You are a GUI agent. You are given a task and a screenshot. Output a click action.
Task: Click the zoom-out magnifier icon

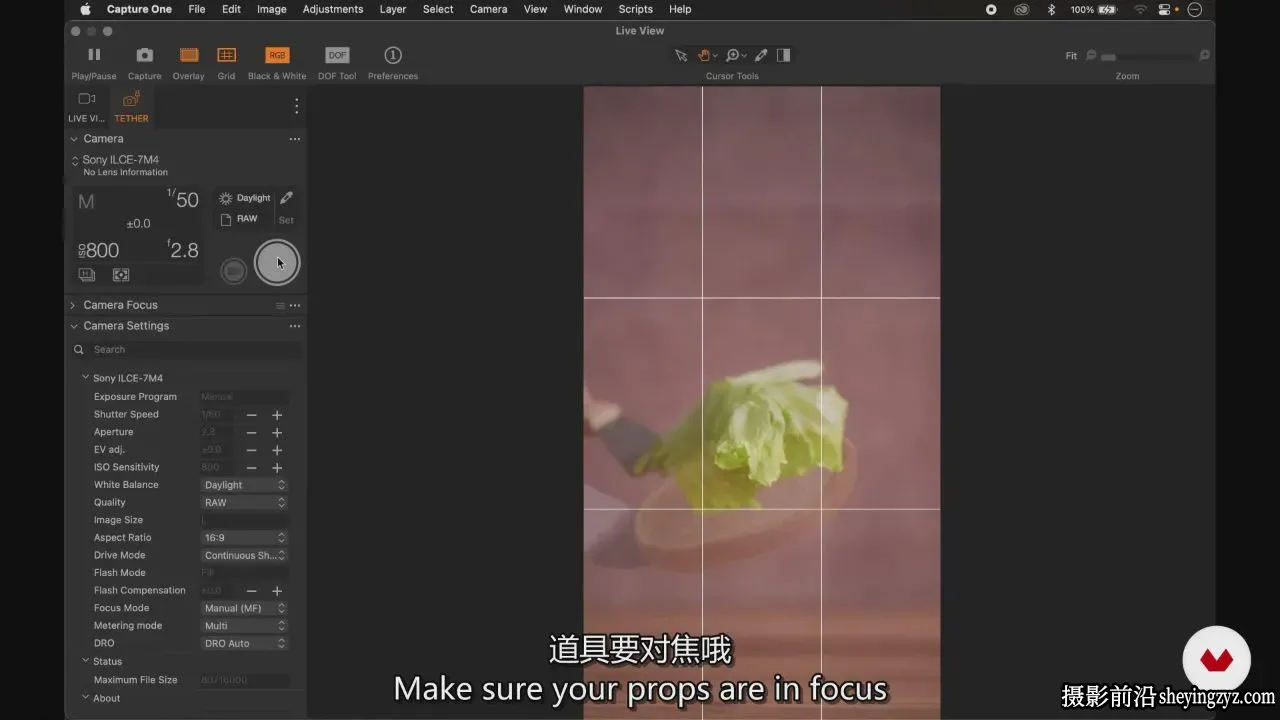[1091, 56]
